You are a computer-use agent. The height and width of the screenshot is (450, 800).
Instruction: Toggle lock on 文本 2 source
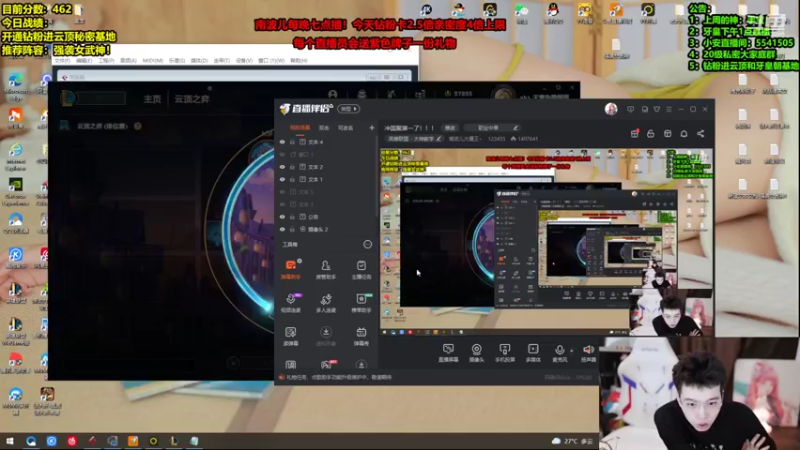point(292,167)
